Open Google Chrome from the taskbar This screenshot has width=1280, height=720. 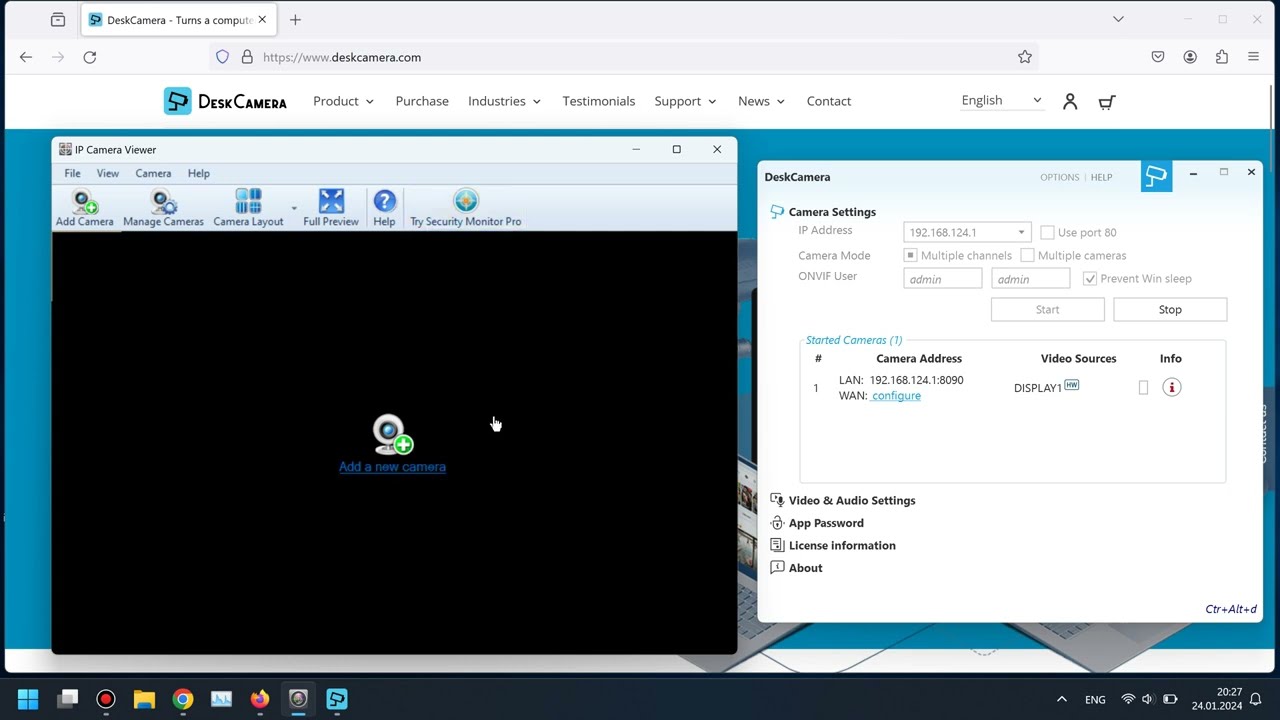tap(183, 699)
